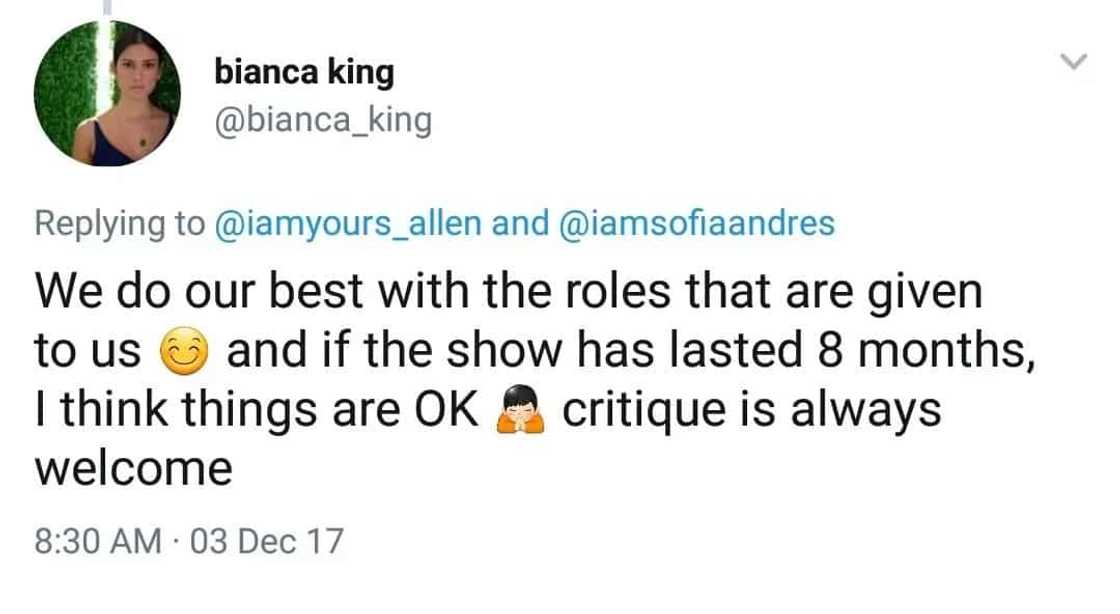Click the text "critique is always"
Viewport: 1120px width, 614px height.
751,409
